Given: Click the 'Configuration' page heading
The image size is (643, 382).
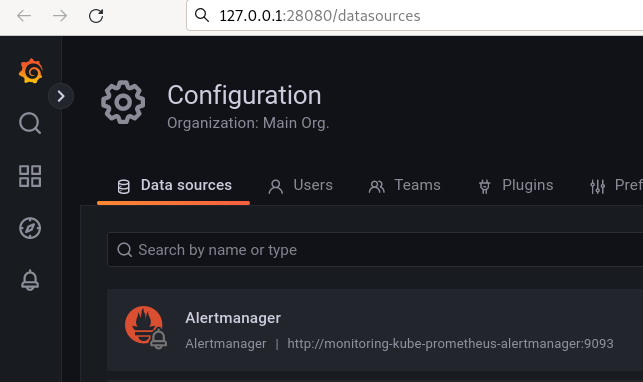Looking at the screenshot, I should click(244, 96).
